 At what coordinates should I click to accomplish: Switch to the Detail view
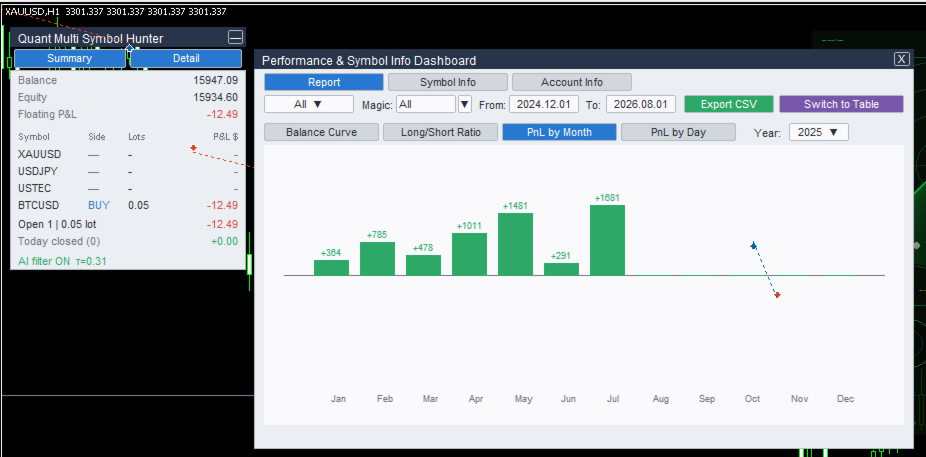point(186,58)
